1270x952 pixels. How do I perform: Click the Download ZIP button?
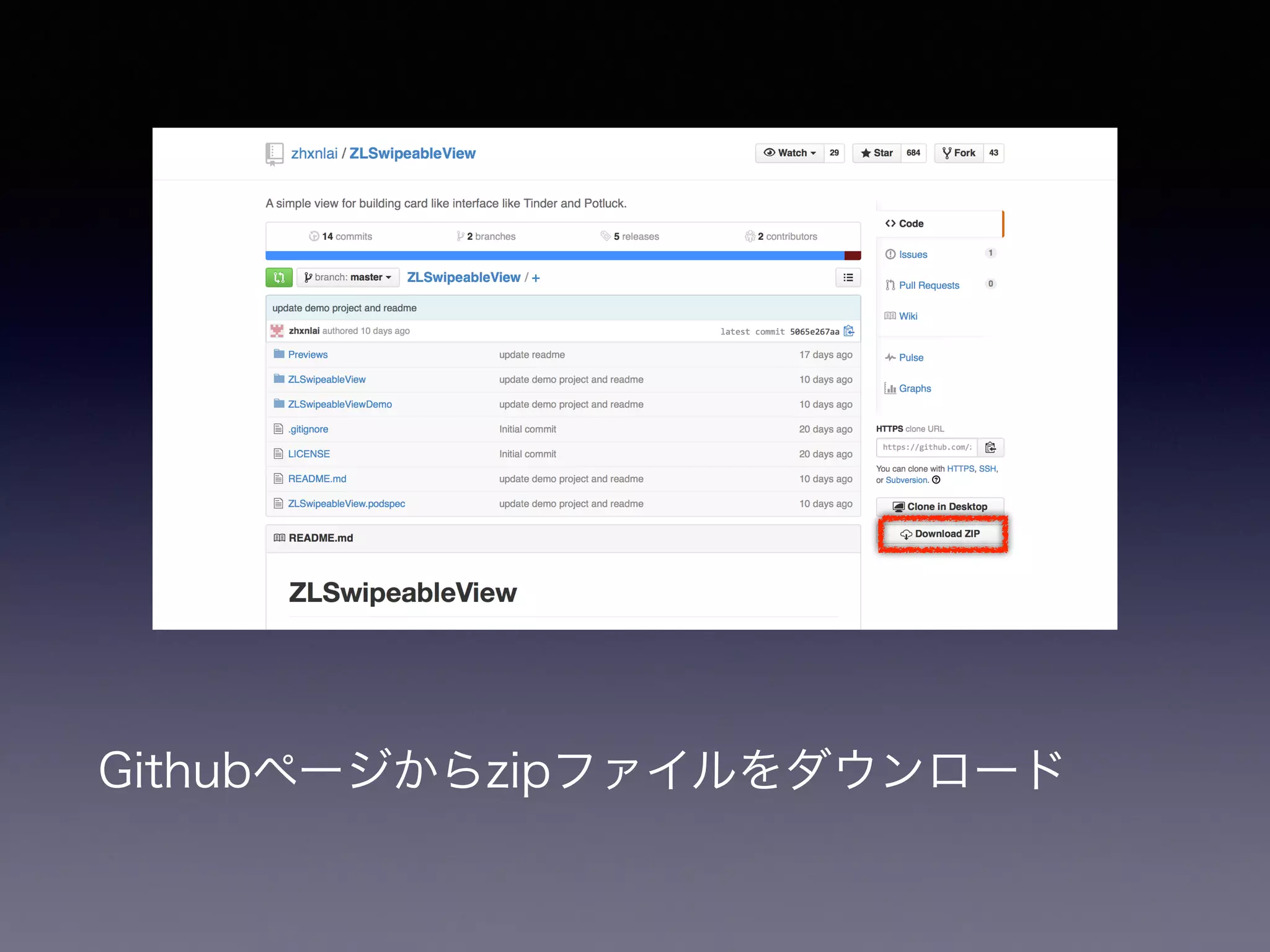tap(940, 534)
